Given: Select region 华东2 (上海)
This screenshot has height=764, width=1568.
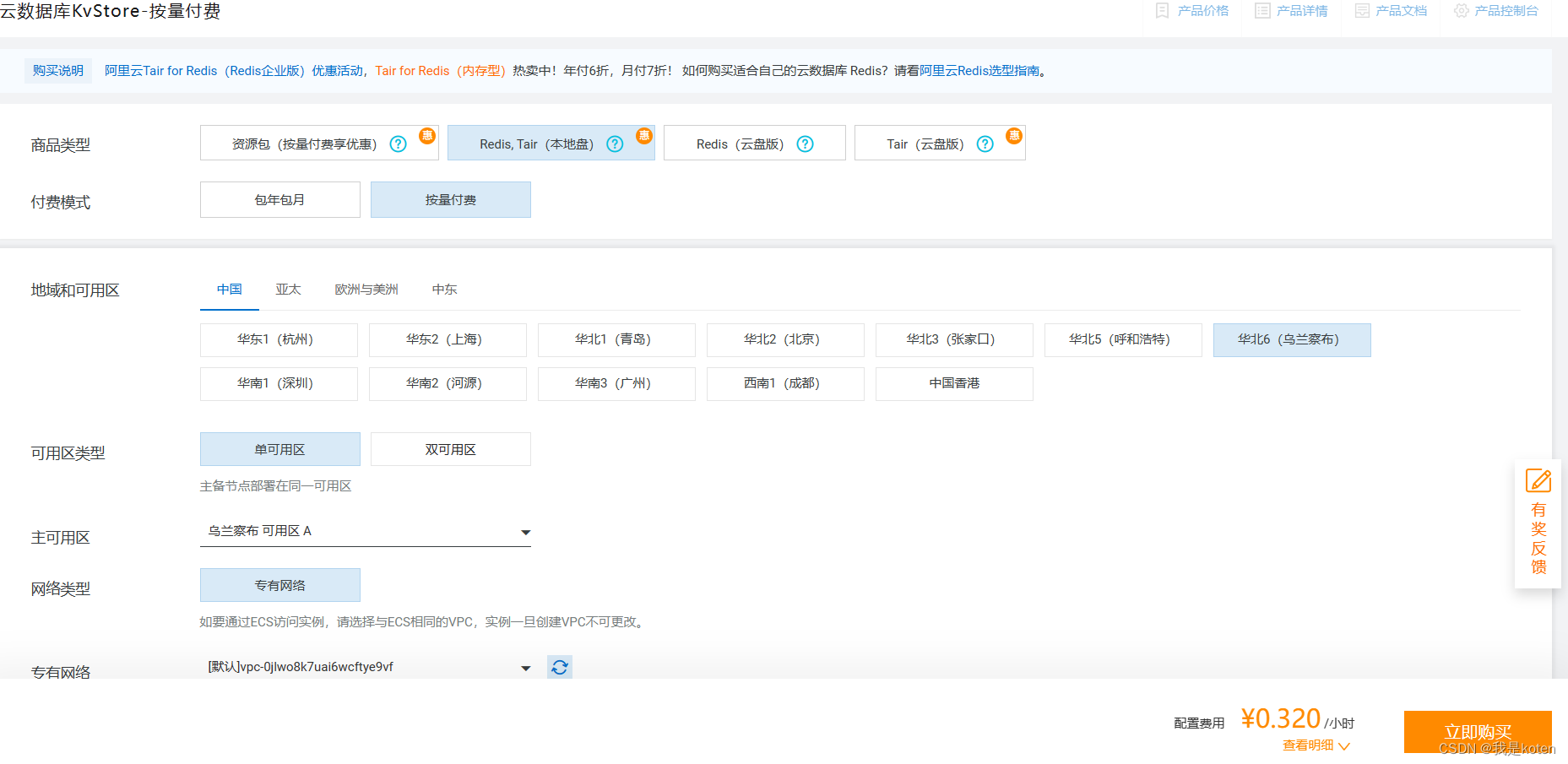Looking at the screenshot, I should click(448, 339).
